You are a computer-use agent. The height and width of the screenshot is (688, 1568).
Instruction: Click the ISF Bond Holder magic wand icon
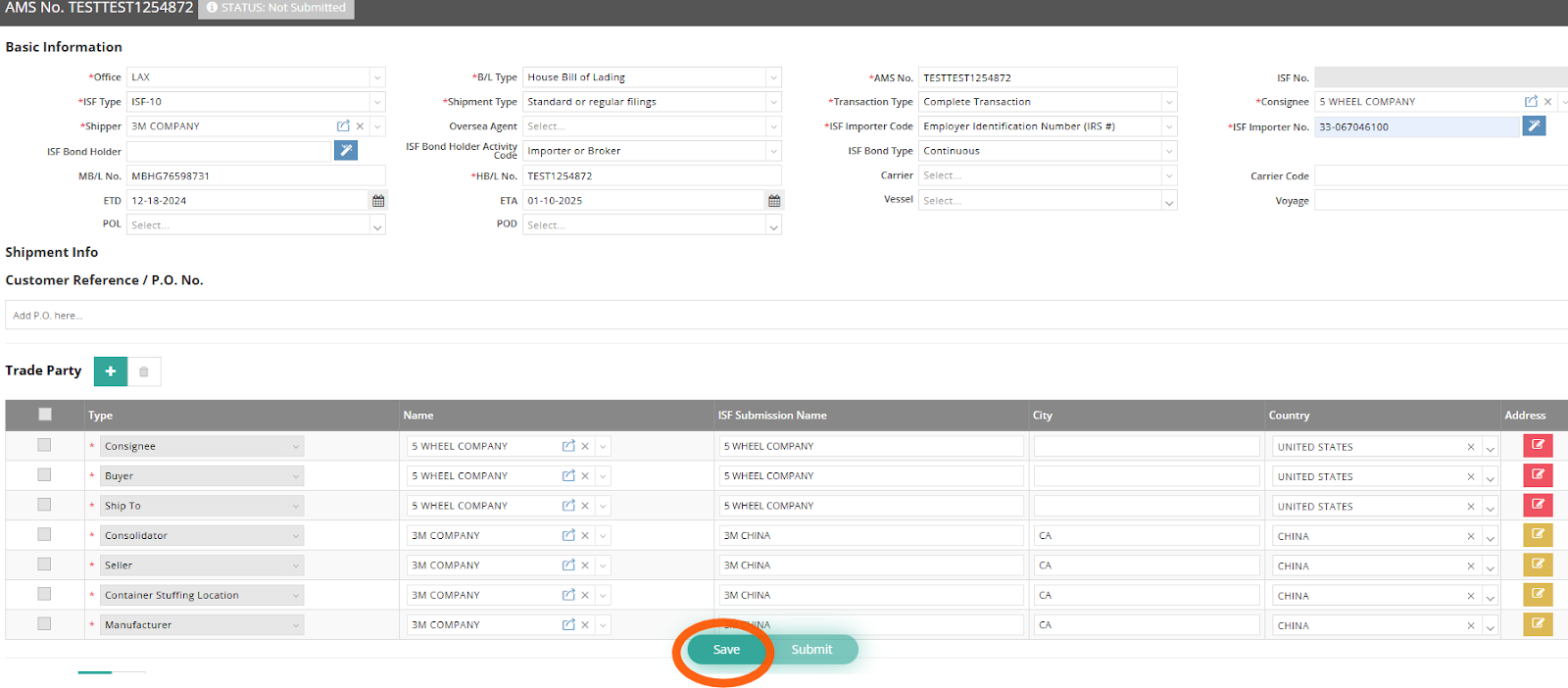pos(346,151)
